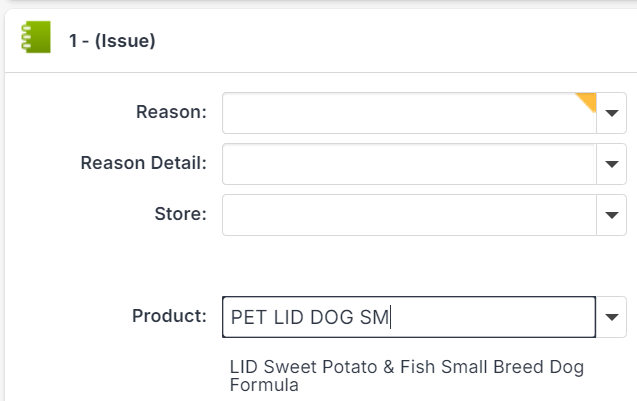Viewport: 637px width, 401px height.
Task: Open the Reason dropdown arrow
Action: coord(611,113)
